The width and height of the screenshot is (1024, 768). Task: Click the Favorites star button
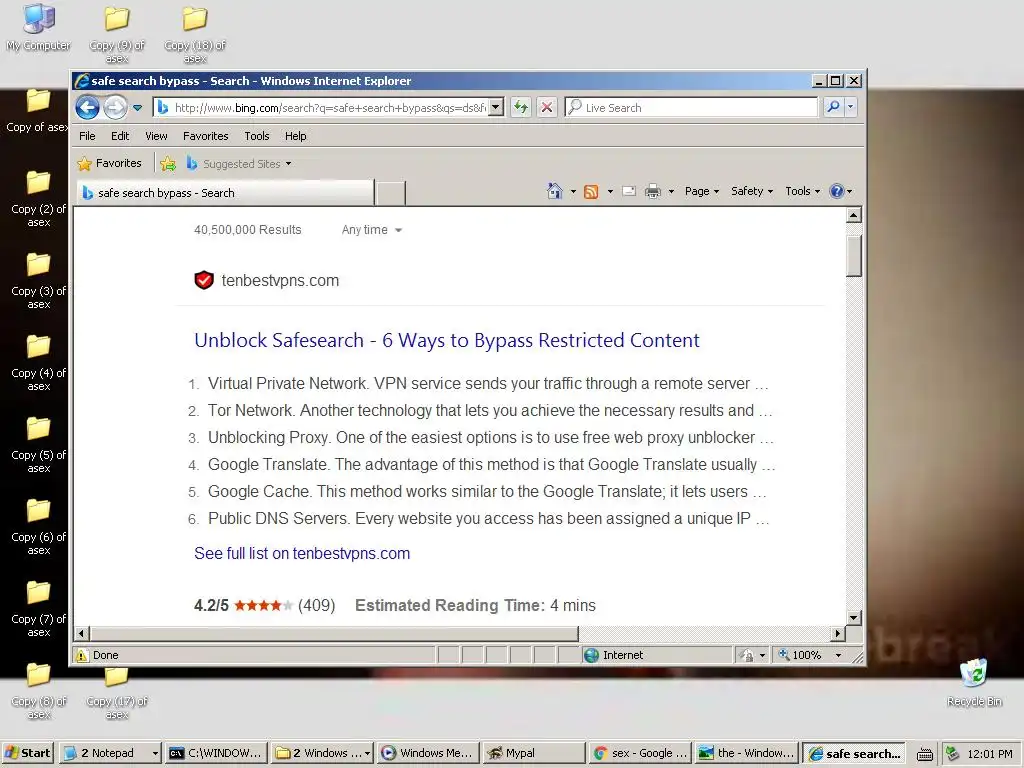109,163
